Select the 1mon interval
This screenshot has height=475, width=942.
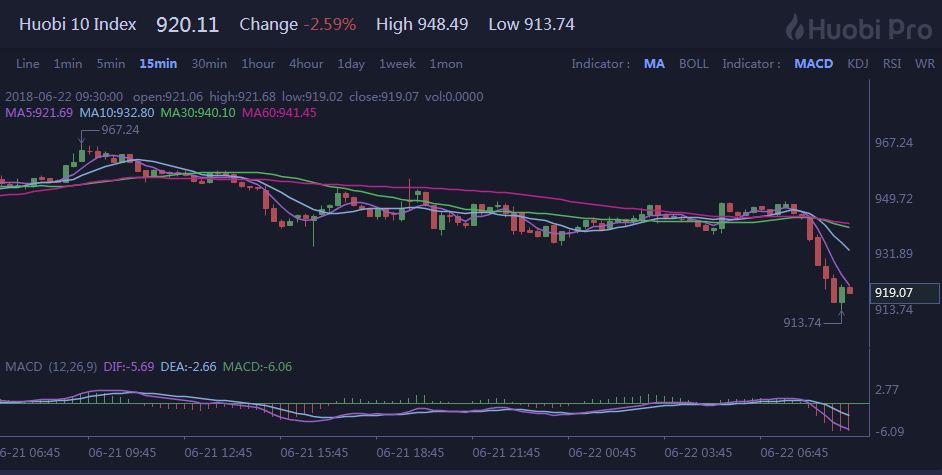coord(446,64)
